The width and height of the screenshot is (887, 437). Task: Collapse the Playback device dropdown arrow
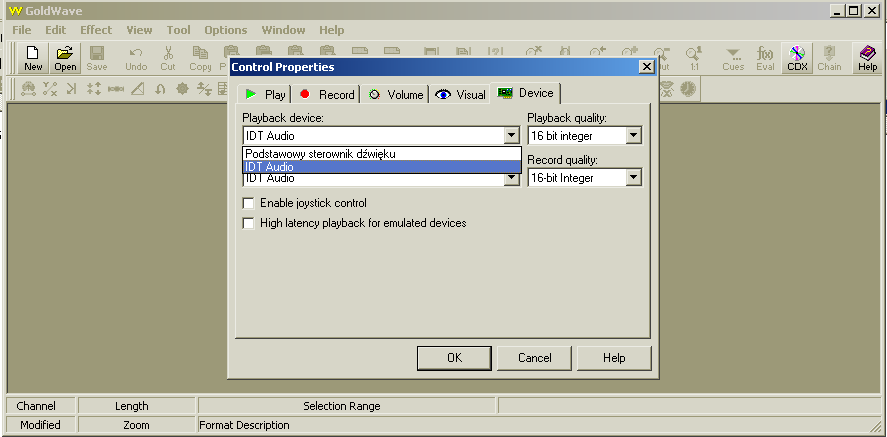pos(511,136)
